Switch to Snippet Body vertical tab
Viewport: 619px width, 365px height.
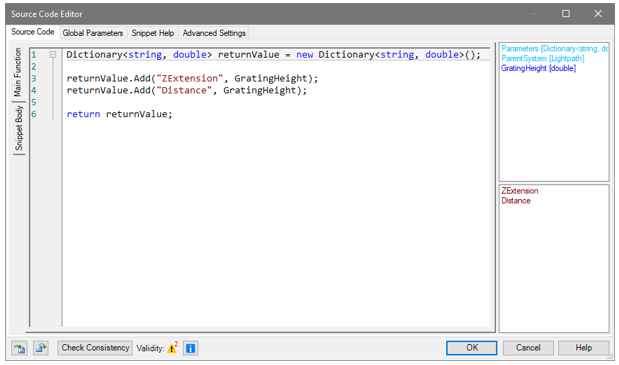[x=19, y=128]
